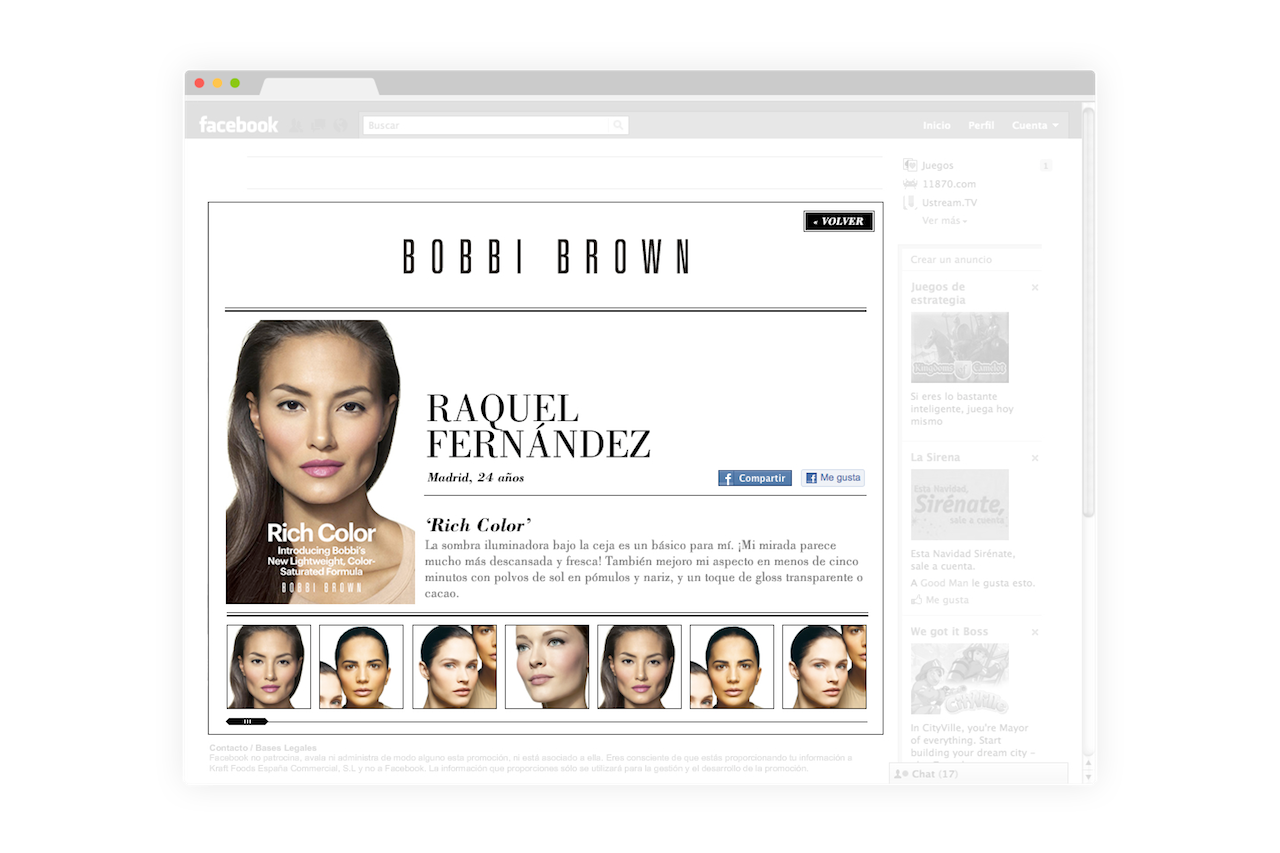Open the Chat (17) bar

coord(978,774)
